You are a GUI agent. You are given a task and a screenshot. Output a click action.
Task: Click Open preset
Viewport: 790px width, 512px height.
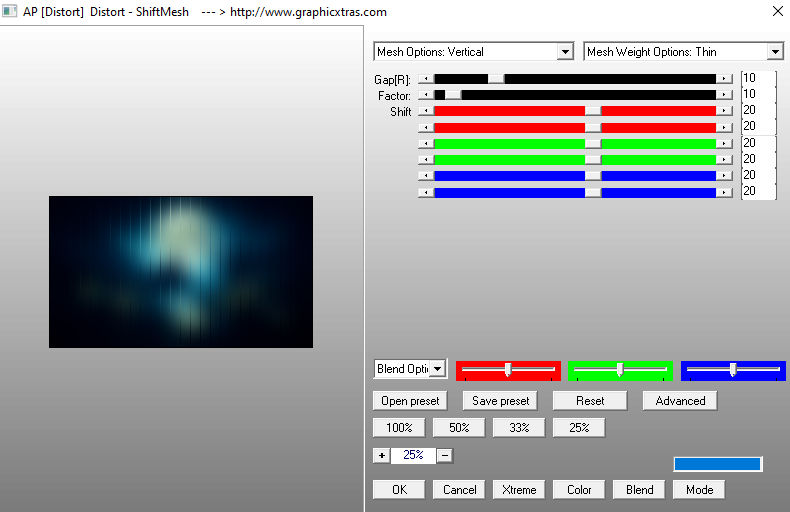pos(410,401)
